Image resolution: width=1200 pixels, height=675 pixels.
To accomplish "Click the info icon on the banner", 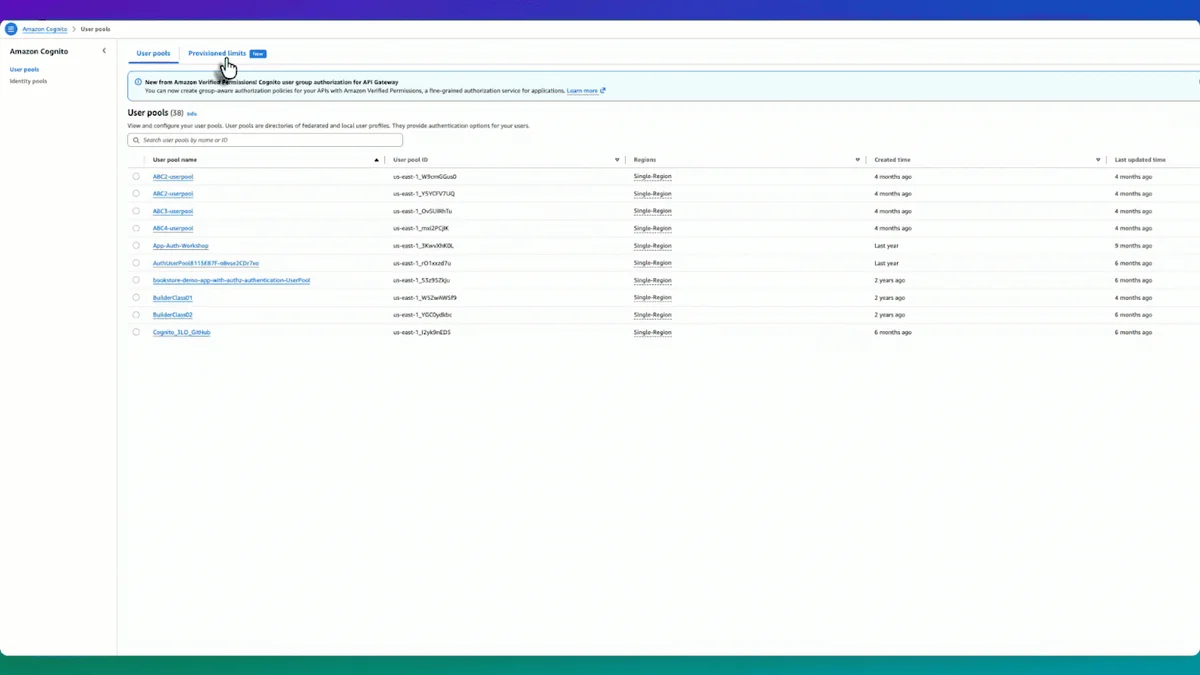I will 138,82.
